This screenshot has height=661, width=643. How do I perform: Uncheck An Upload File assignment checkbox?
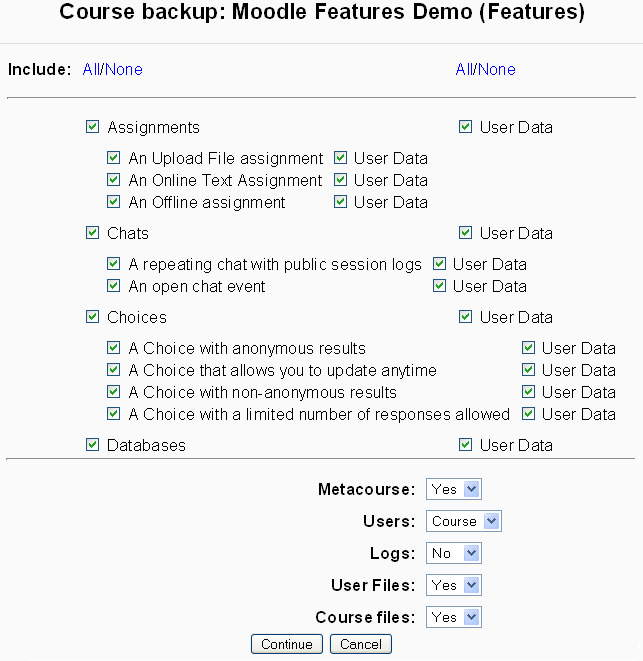click(x=114, y=158)
